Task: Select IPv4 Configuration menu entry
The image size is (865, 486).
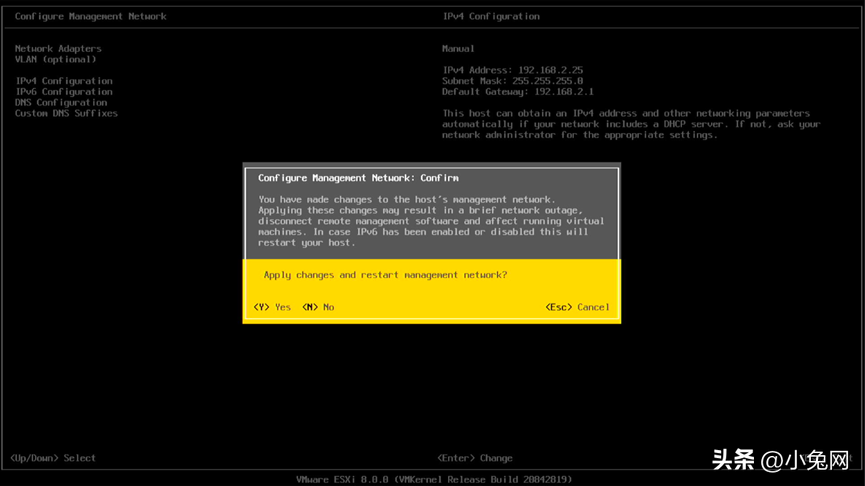Action: [x=64, y=81]
